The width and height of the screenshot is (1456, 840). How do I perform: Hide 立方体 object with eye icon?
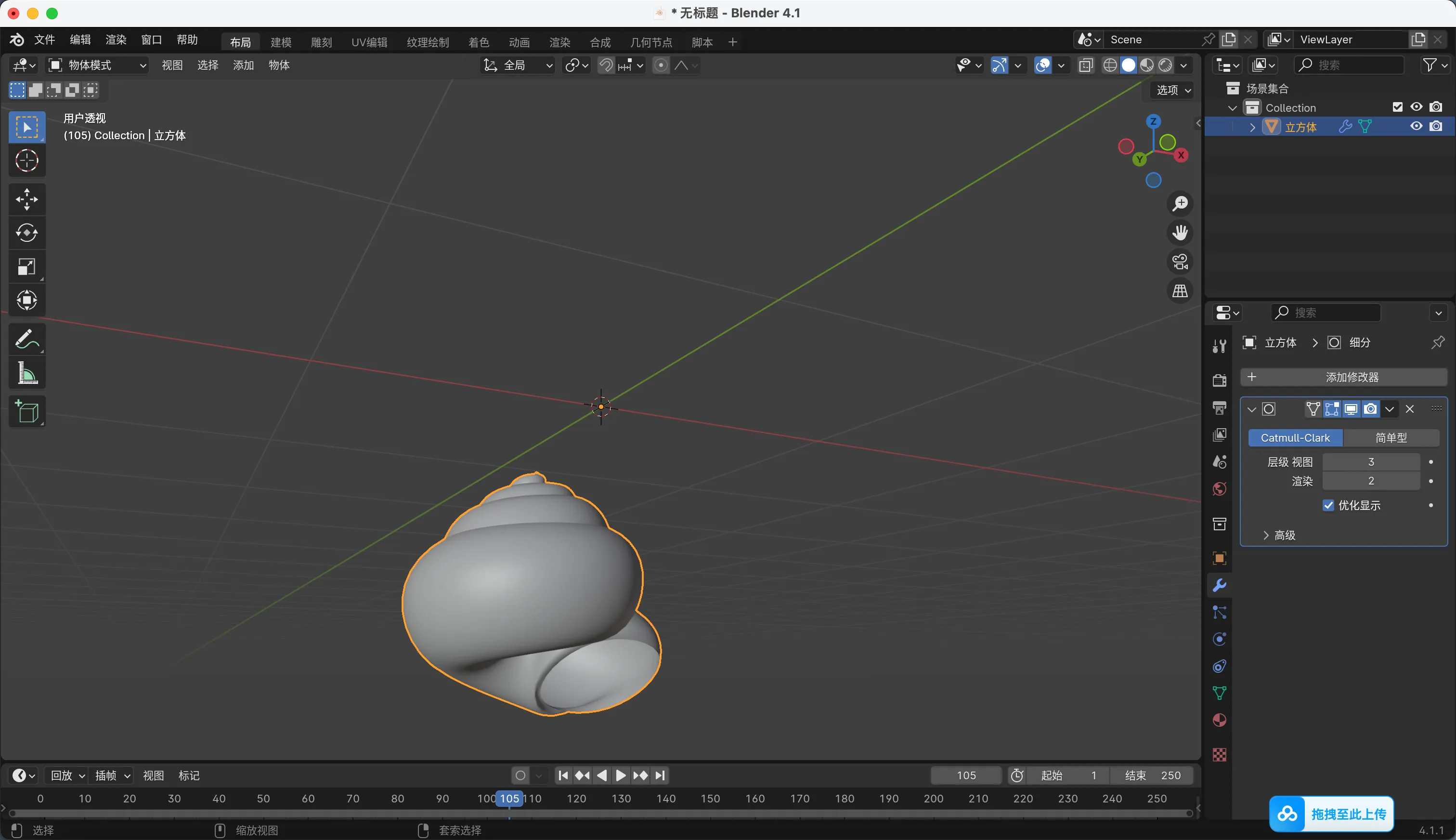click(x=1416, y=126)
